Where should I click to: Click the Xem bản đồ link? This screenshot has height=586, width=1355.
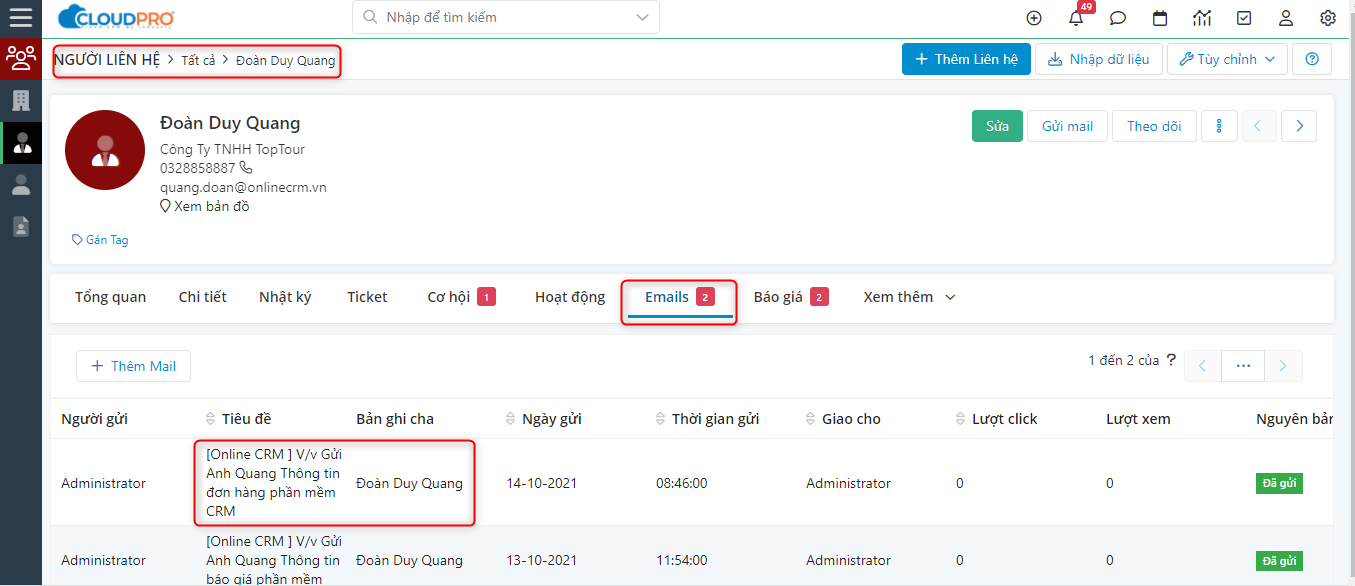(211, 206)
